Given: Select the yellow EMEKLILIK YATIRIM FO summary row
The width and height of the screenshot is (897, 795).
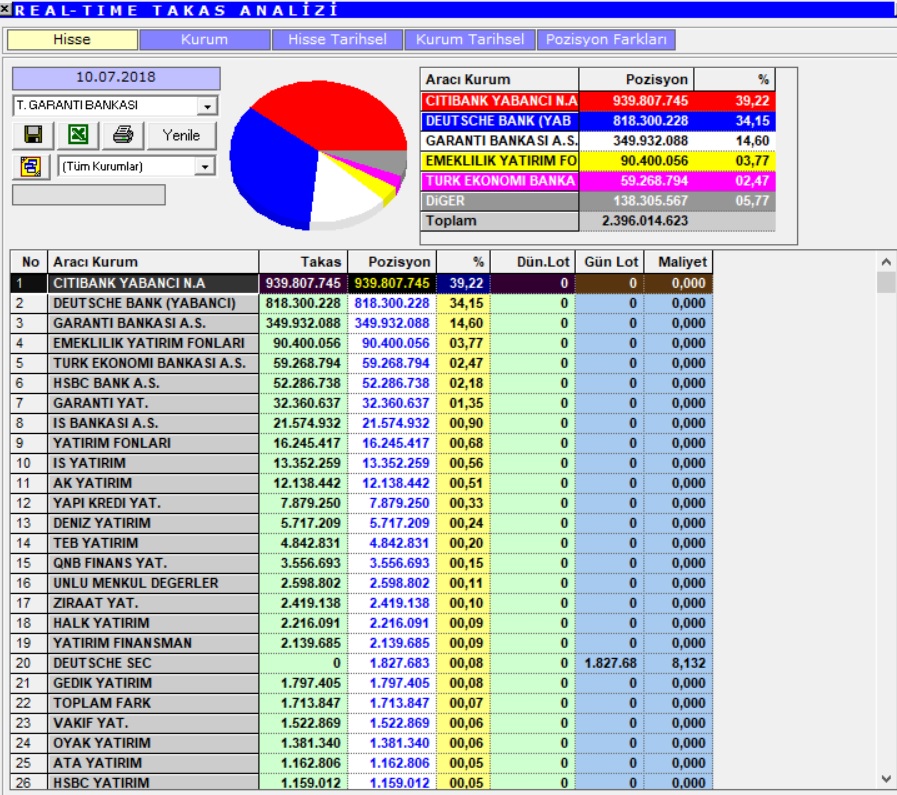Looking at the screenshot, I should tap(598, 161).
